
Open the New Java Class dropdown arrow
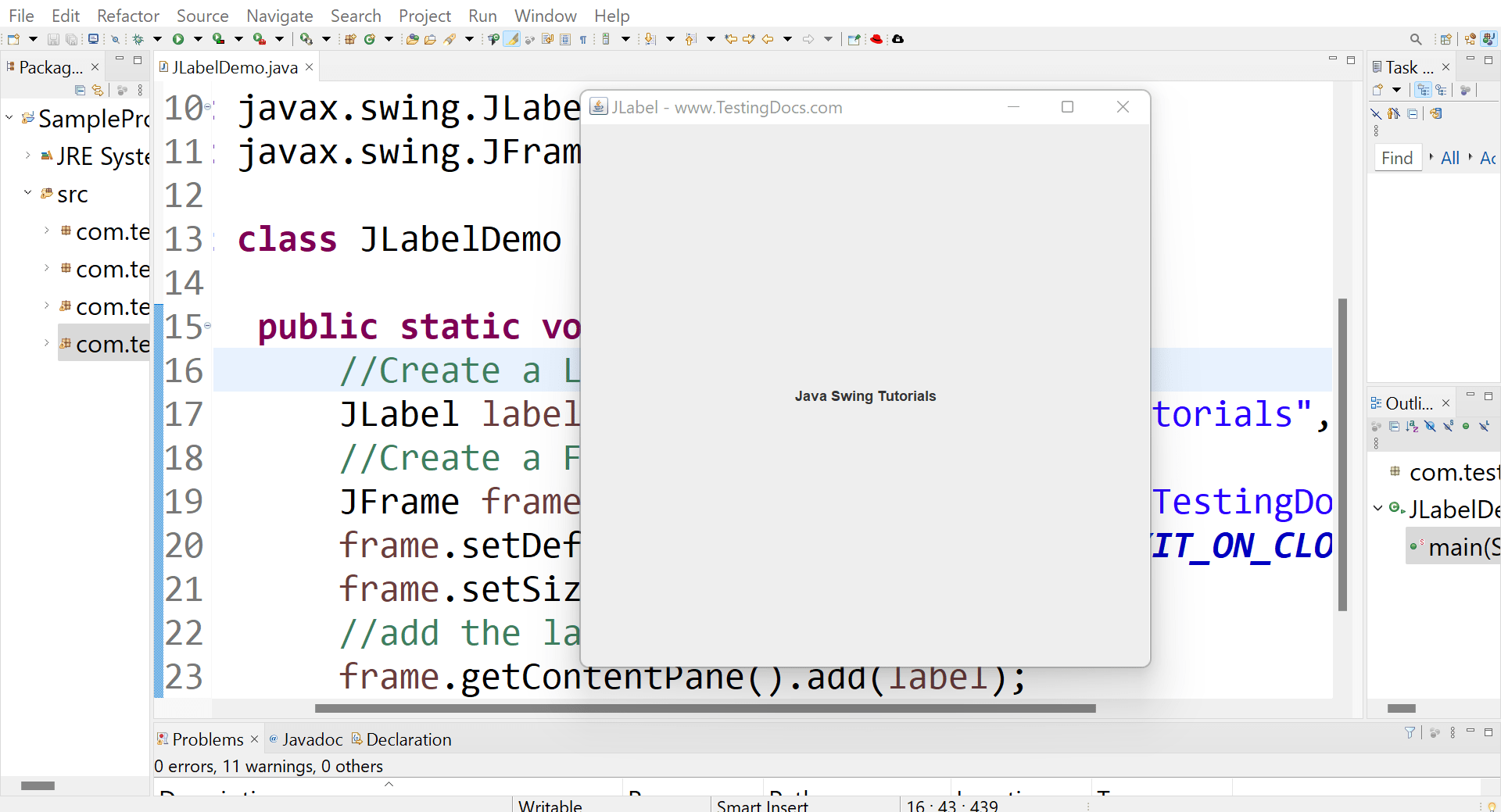click(x=389, y=39)
